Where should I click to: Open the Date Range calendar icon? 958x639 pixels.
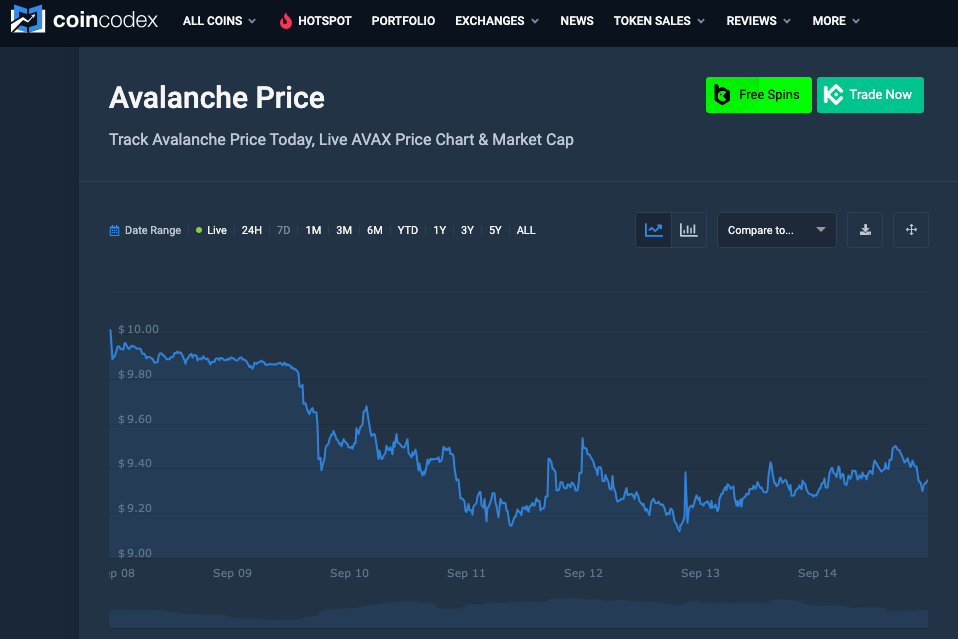coord(114,230)
